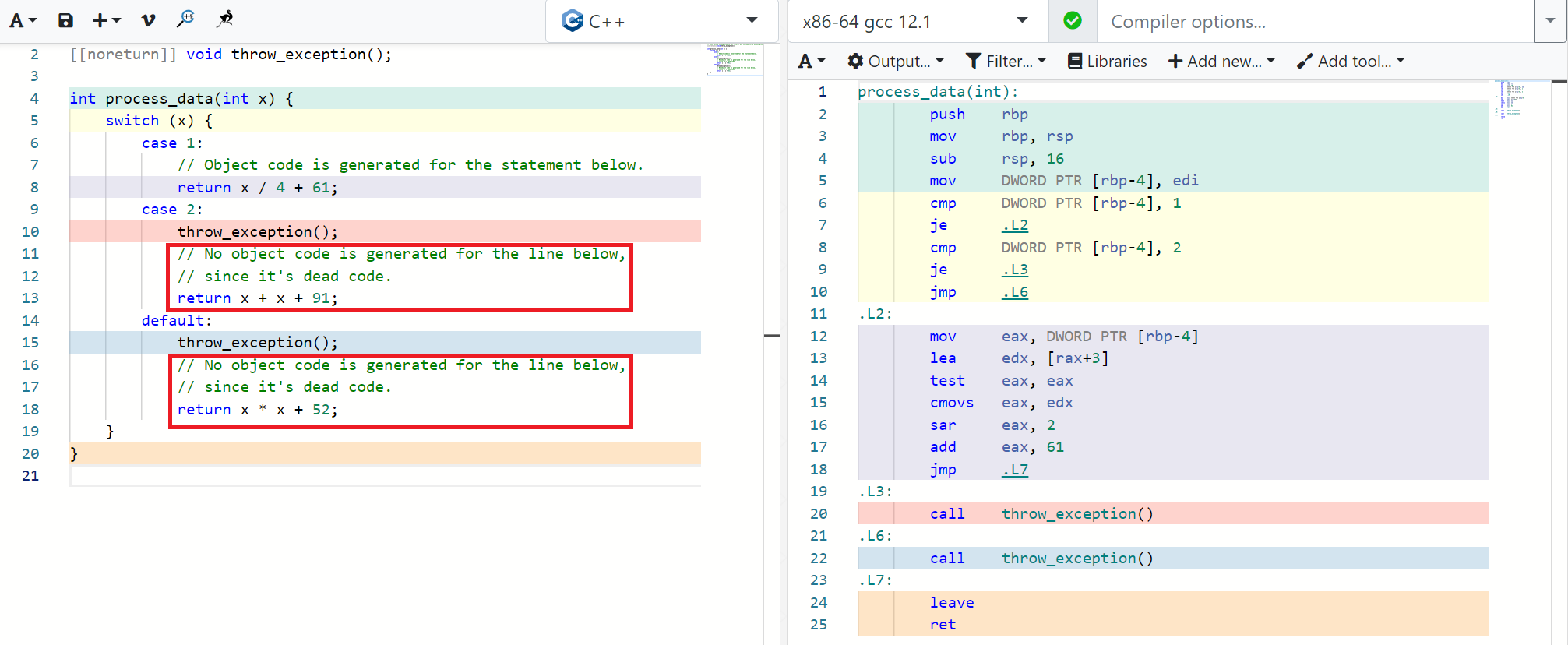1568x645 pixels.
Task: Click the Compiler options input field
Action: point(1315,21)
